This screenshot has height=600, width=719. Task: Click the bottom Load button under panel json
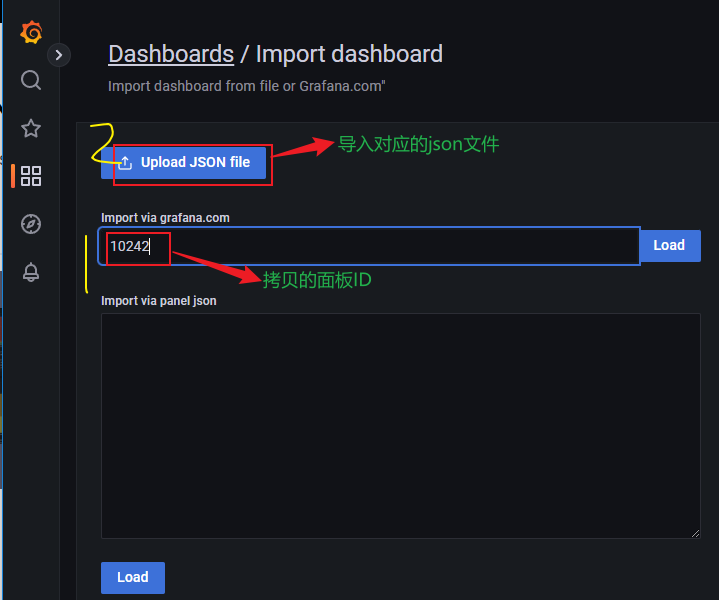point(133,578)
